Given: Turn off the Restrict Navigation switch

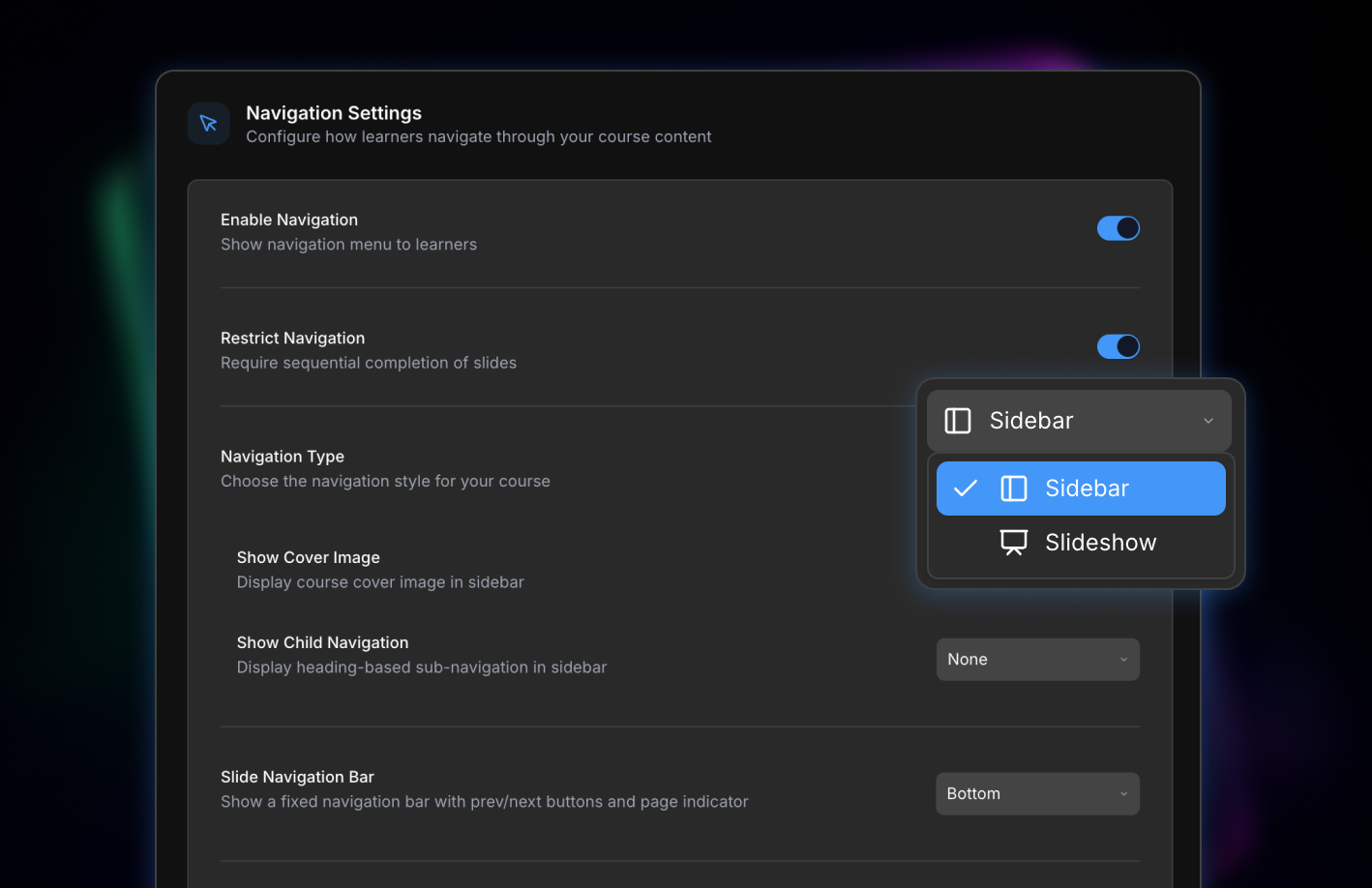Looking at the screenshot, I should pyautogui.click(x=1118, y=346).
